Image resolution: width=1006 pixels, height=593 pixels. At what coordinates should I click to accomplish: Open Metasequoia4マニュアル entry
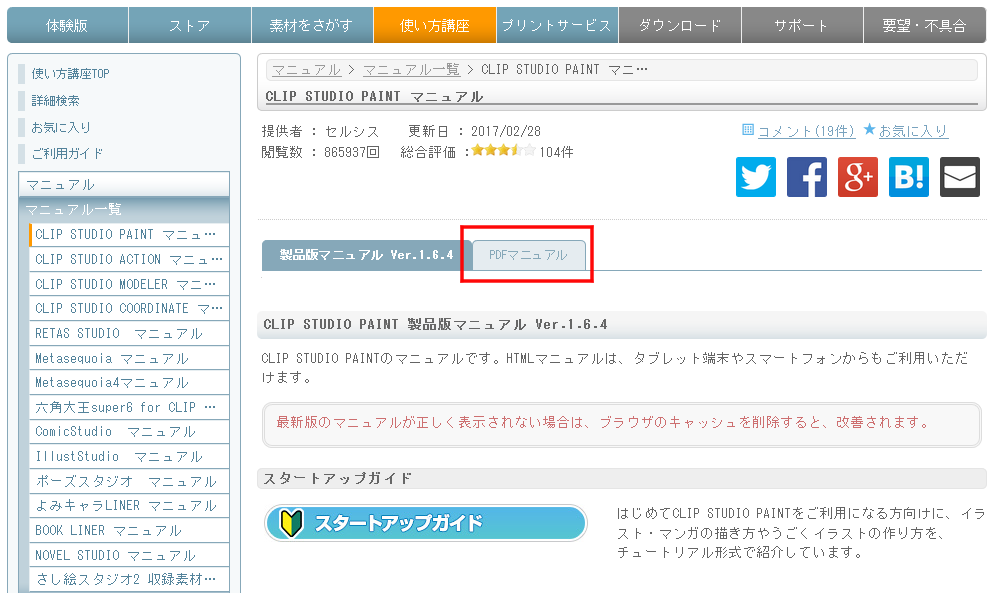coord(129,382)
